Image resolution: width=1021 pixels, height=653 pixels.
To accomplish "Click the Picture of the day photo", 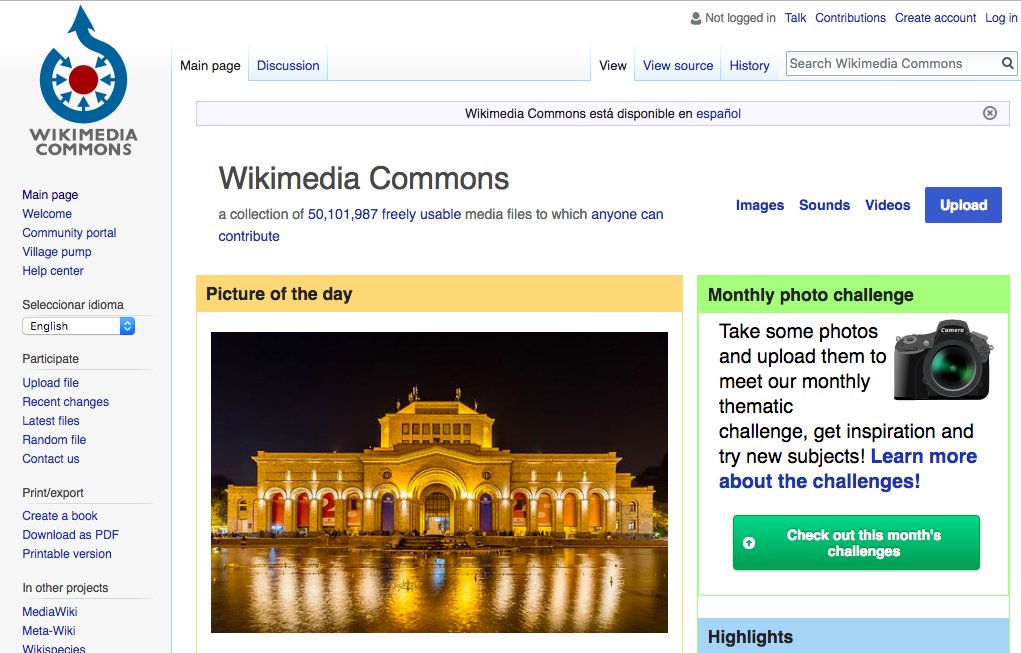I will pyautogui.click(x=438, y=483).
